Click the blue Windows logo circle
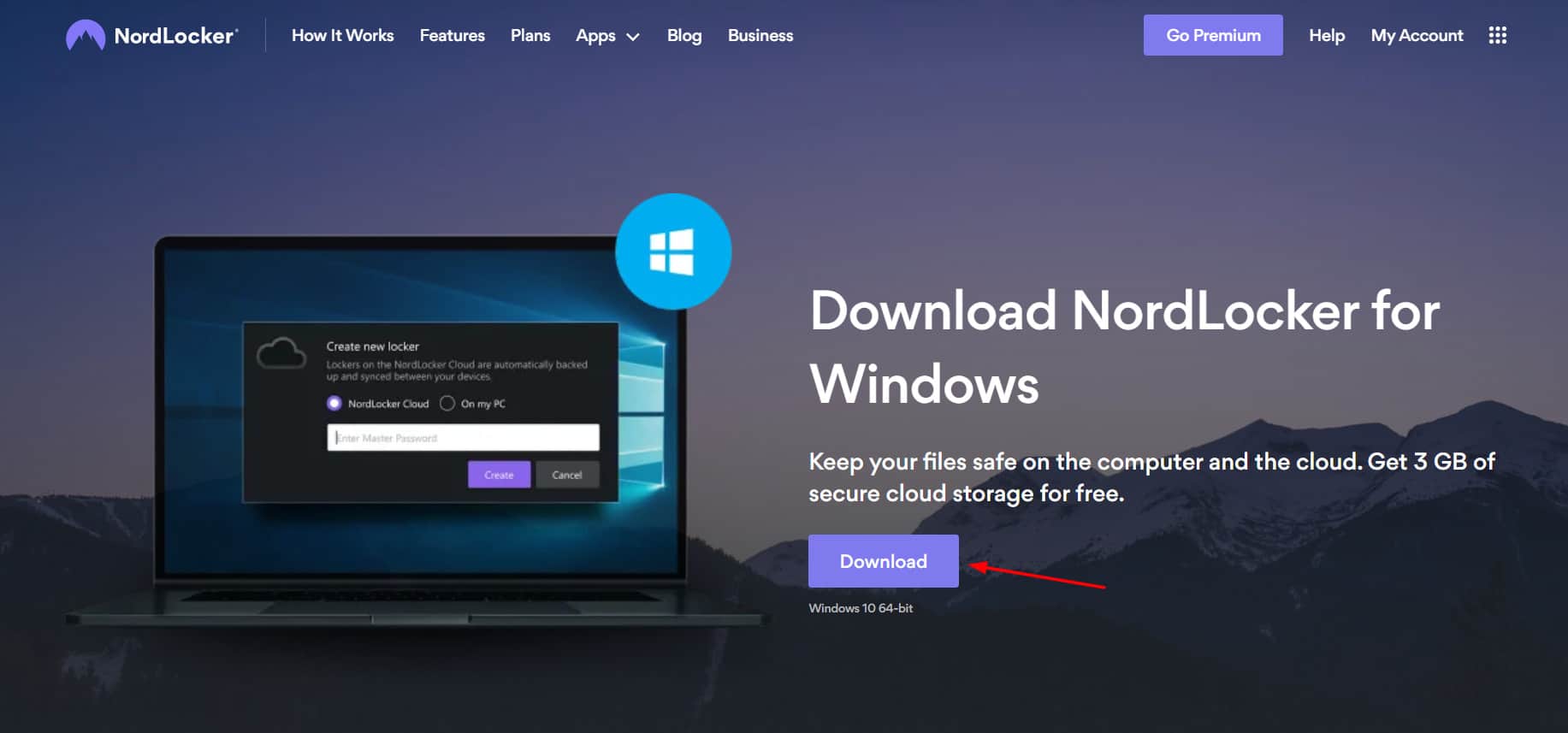Image resolution: width=1568 pixels, height=733 pixels. click(x=673, y=251)
